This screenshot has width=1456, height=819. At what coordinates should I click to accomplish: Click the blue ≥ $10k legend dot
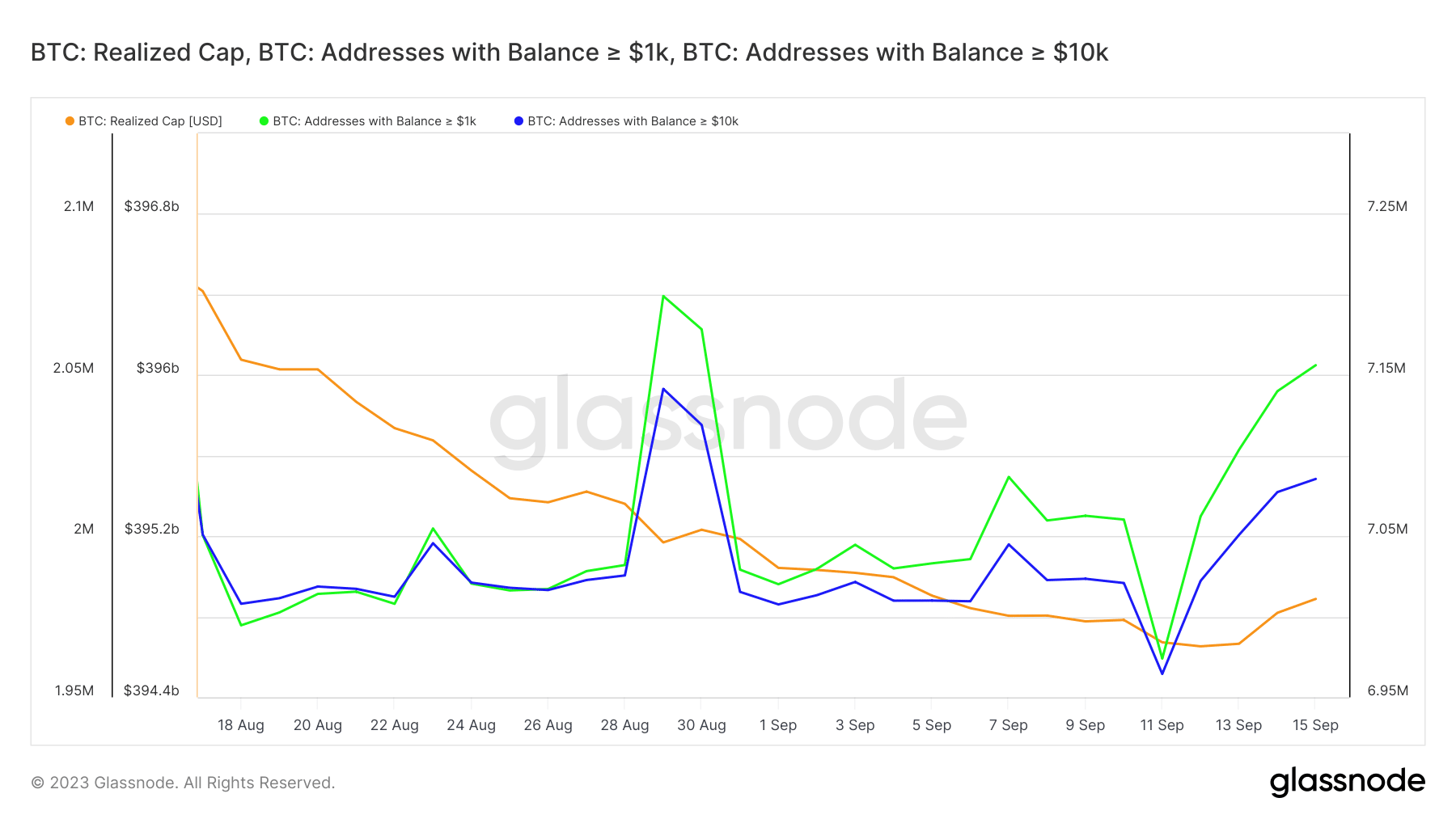click(x=518, y=121)
